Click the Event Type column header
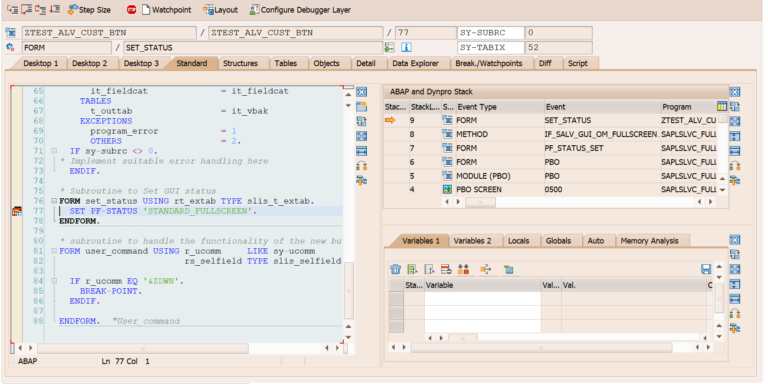Viewport: 768px width, 384px height. click(499, 107)
